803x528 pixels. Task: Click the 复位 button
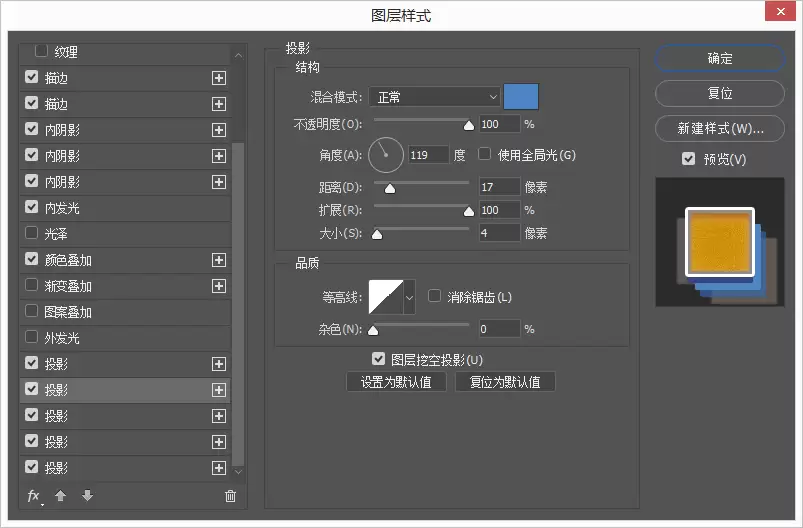[x=720, y=93]
